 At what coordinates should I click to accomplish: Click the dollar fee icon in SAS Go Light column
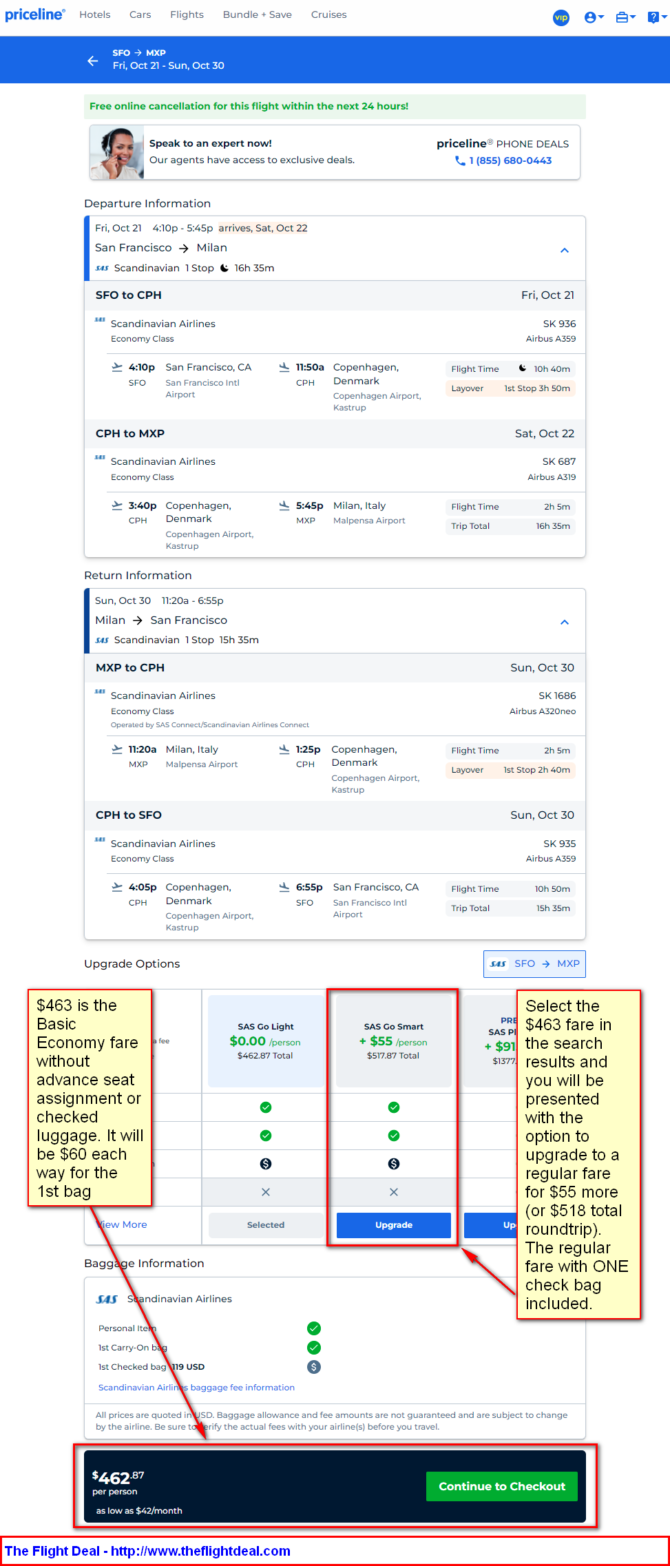[266, 1164]
